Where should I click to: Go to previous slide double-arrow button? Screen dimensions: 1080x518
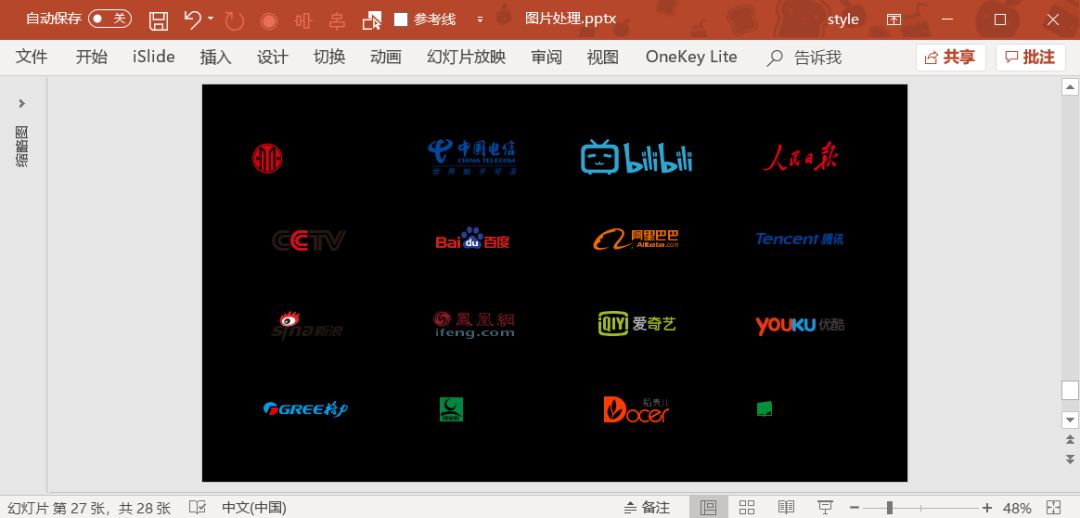(1070, 439)
